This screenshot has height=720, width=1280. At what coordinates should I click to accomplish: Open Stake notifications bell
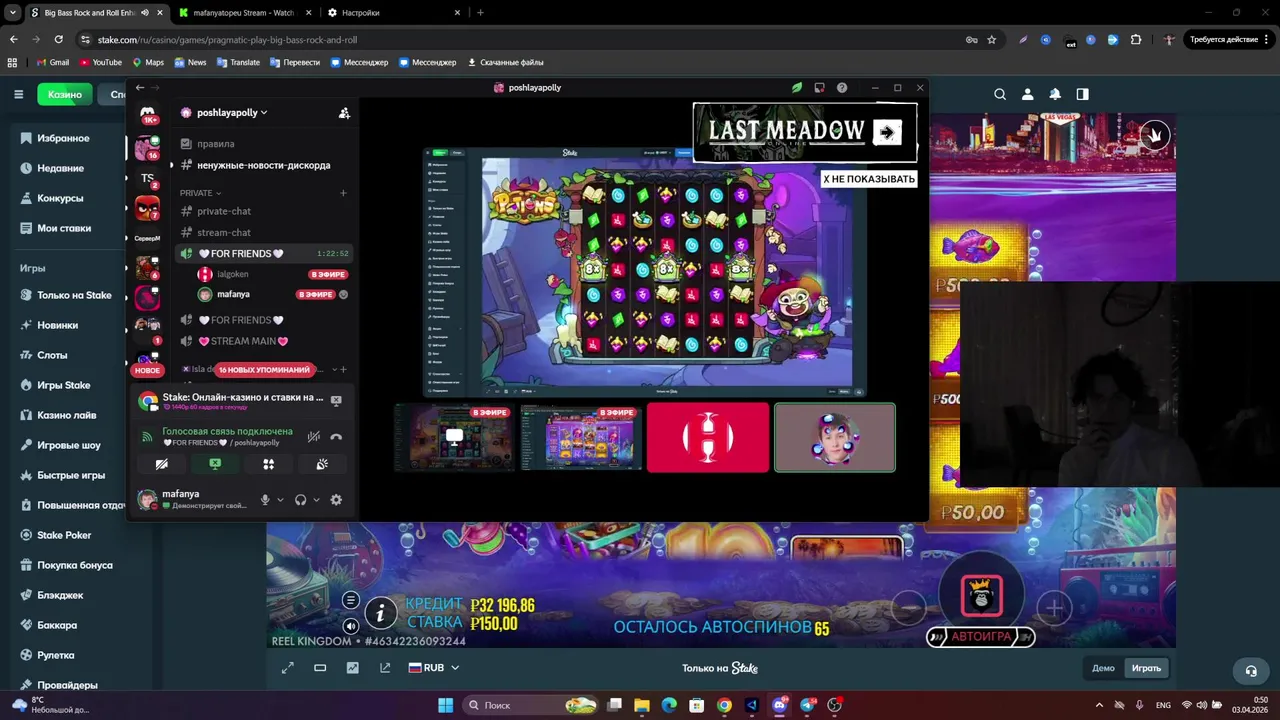pos(1055,94)
